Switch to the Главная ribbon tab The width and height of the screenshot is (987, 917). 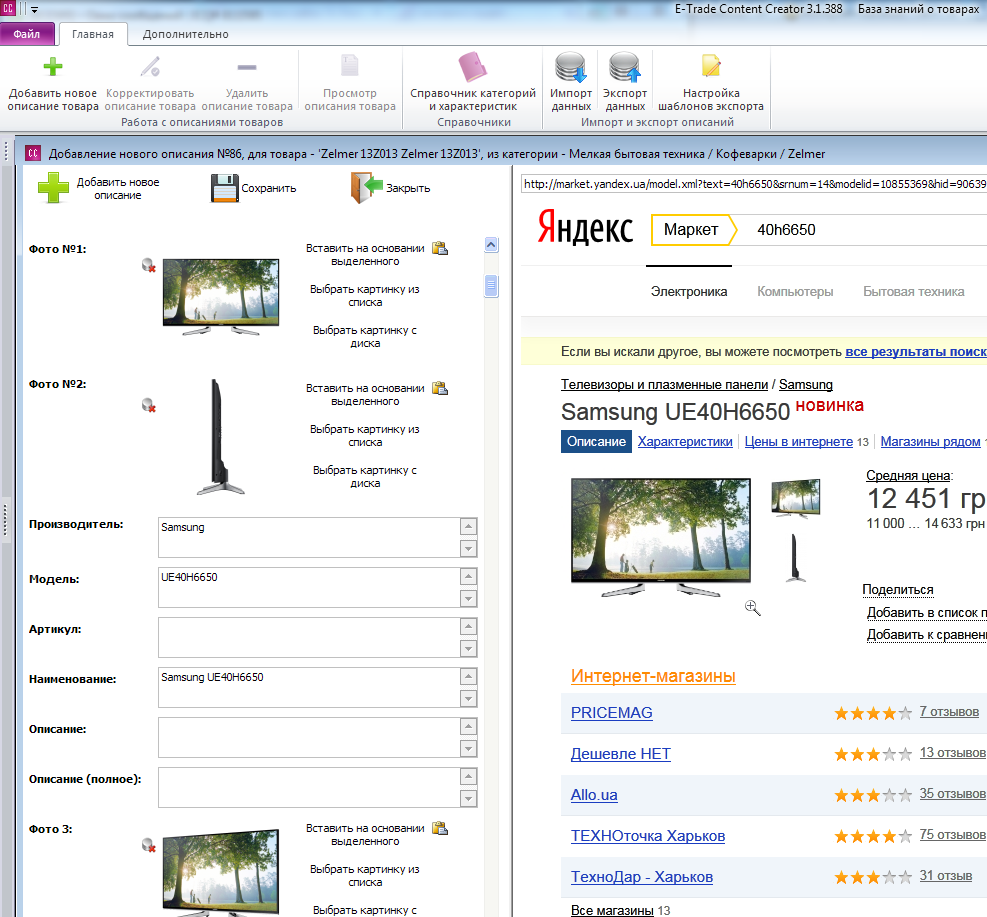coord(93,34)
